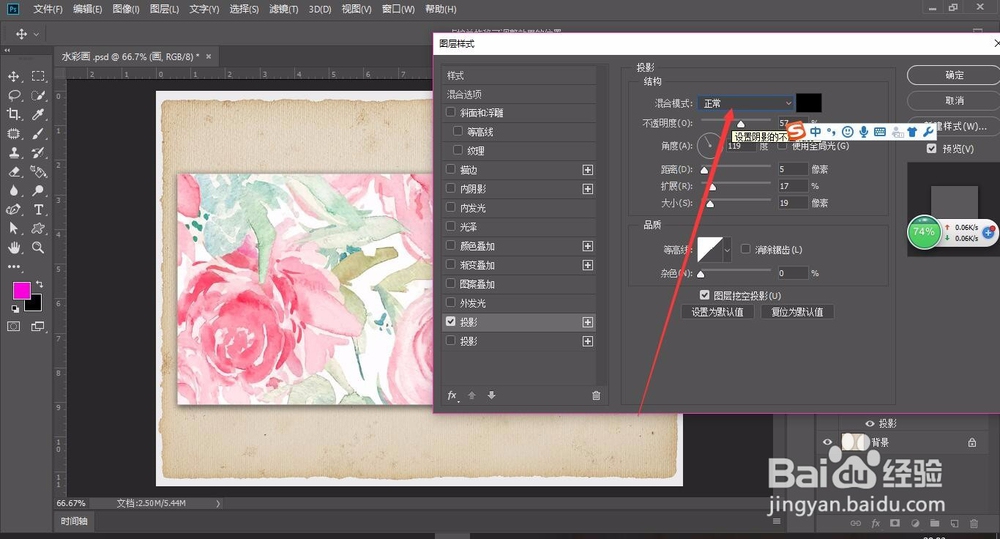Screen dimensions: 1000x539
Task: Click 设置为默认值 button
Action: [717, 312]
